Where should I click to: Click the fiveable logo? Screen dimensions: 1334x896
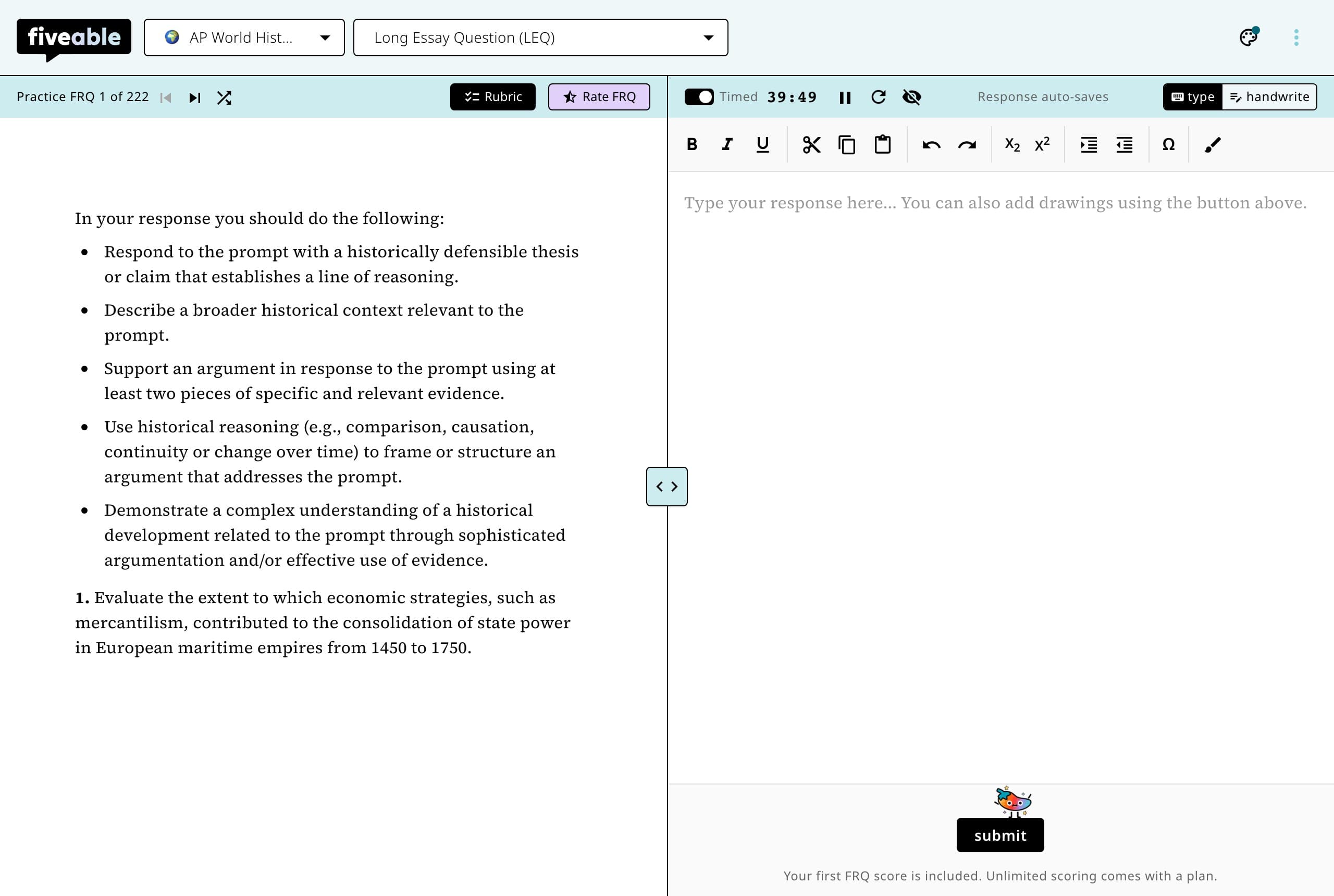73,39
